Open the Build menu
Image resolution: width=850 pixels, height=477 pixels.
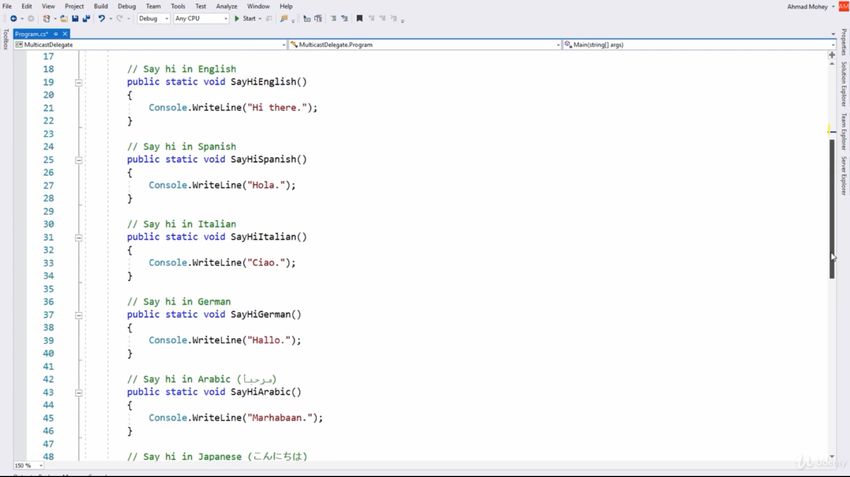coord(101,6)
